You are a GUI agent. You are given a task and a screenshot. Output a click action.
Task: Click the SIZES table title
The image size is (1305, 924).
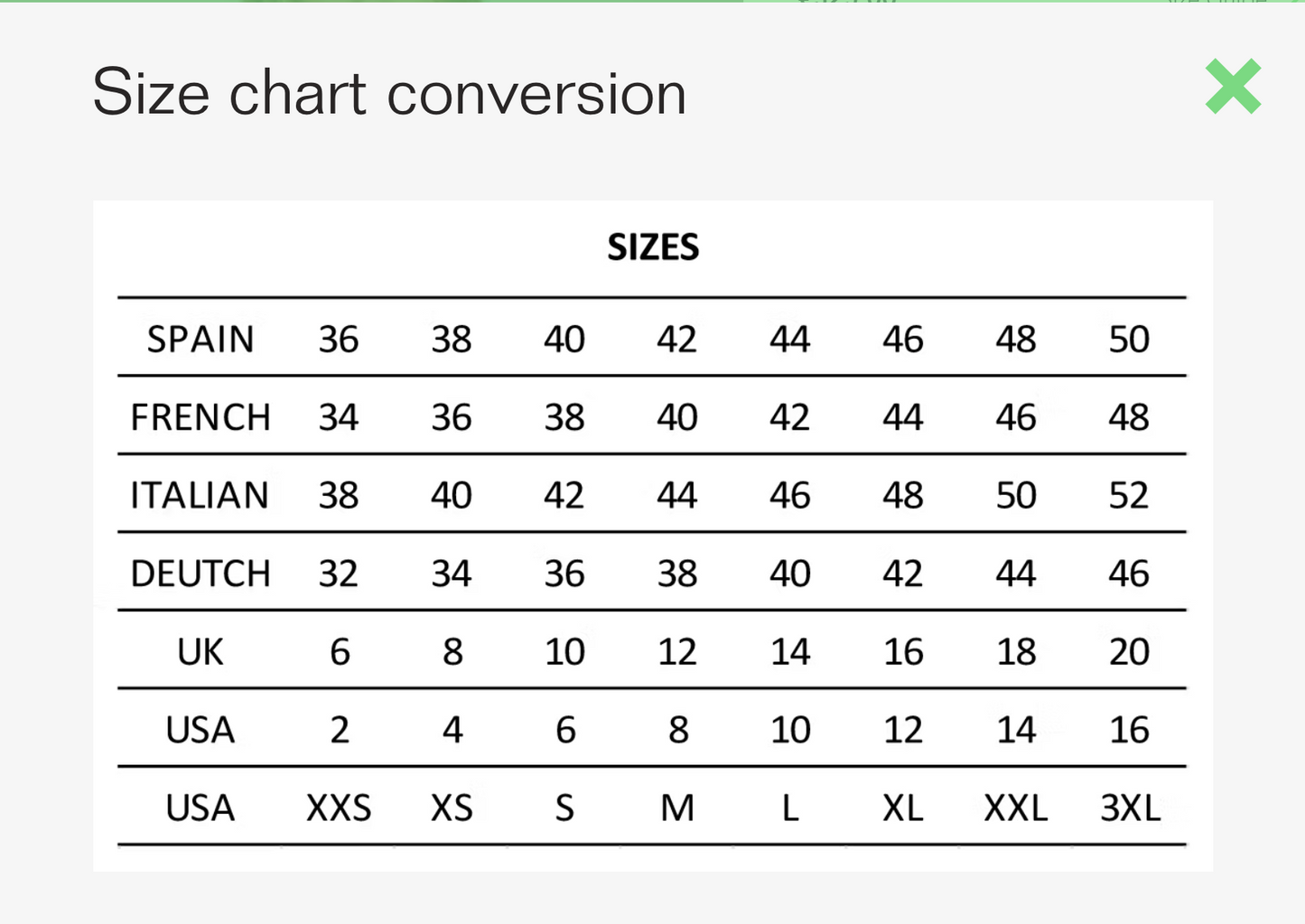pos(653,247)
